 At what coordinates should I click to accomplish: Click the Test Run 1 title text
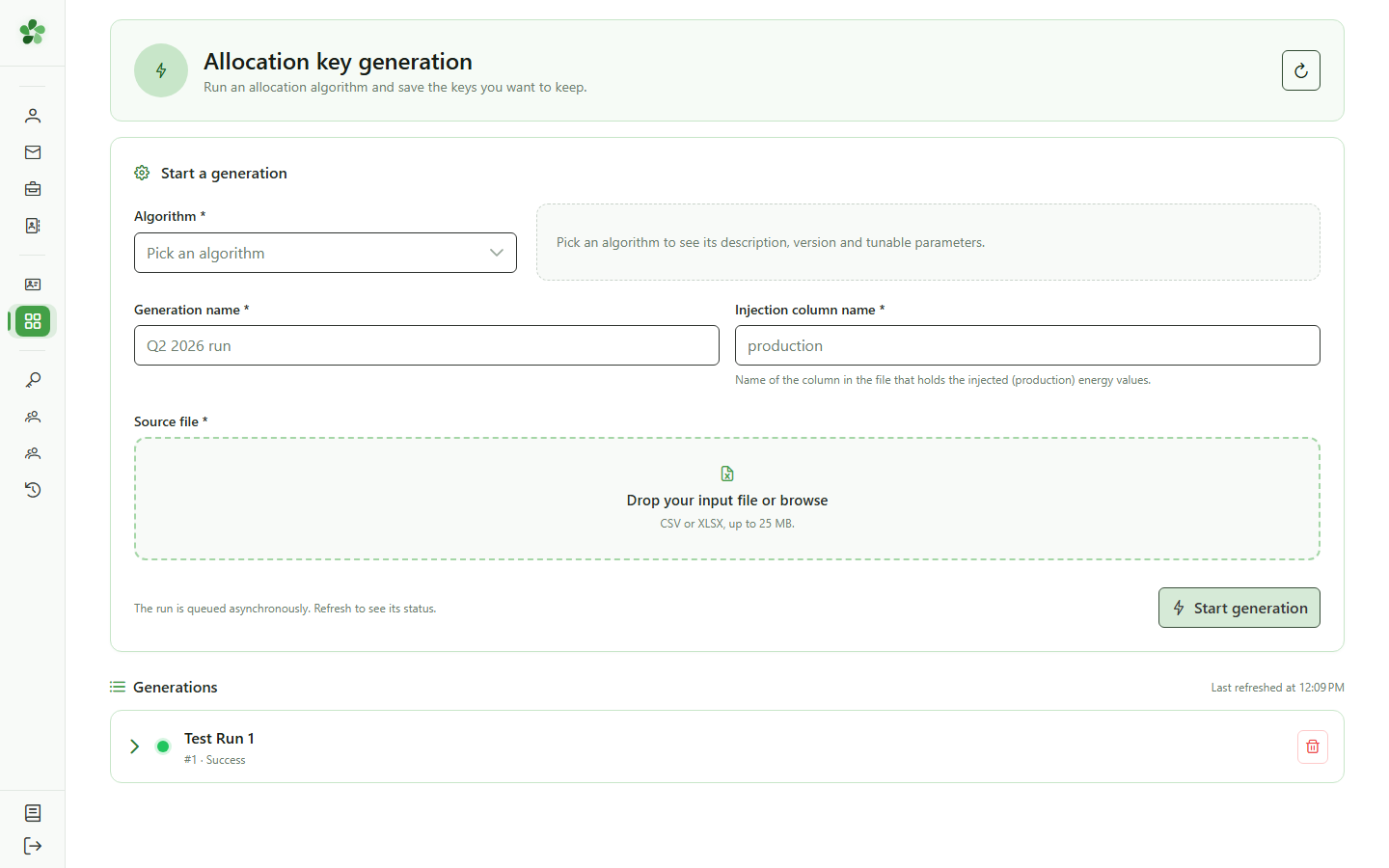219,739
